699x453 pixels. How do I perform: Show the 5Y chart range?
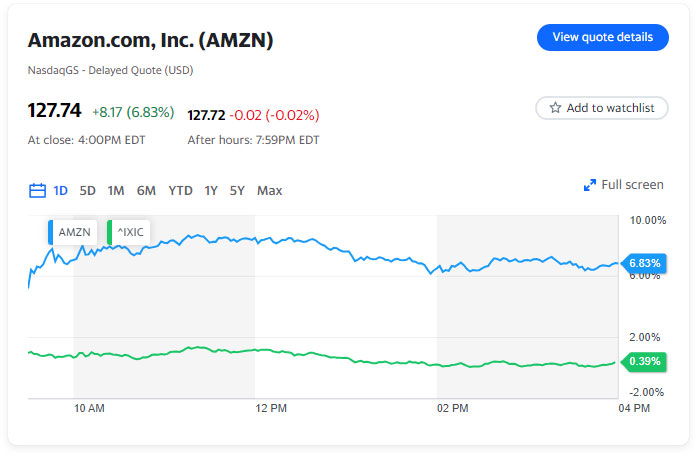pos(237,190)
